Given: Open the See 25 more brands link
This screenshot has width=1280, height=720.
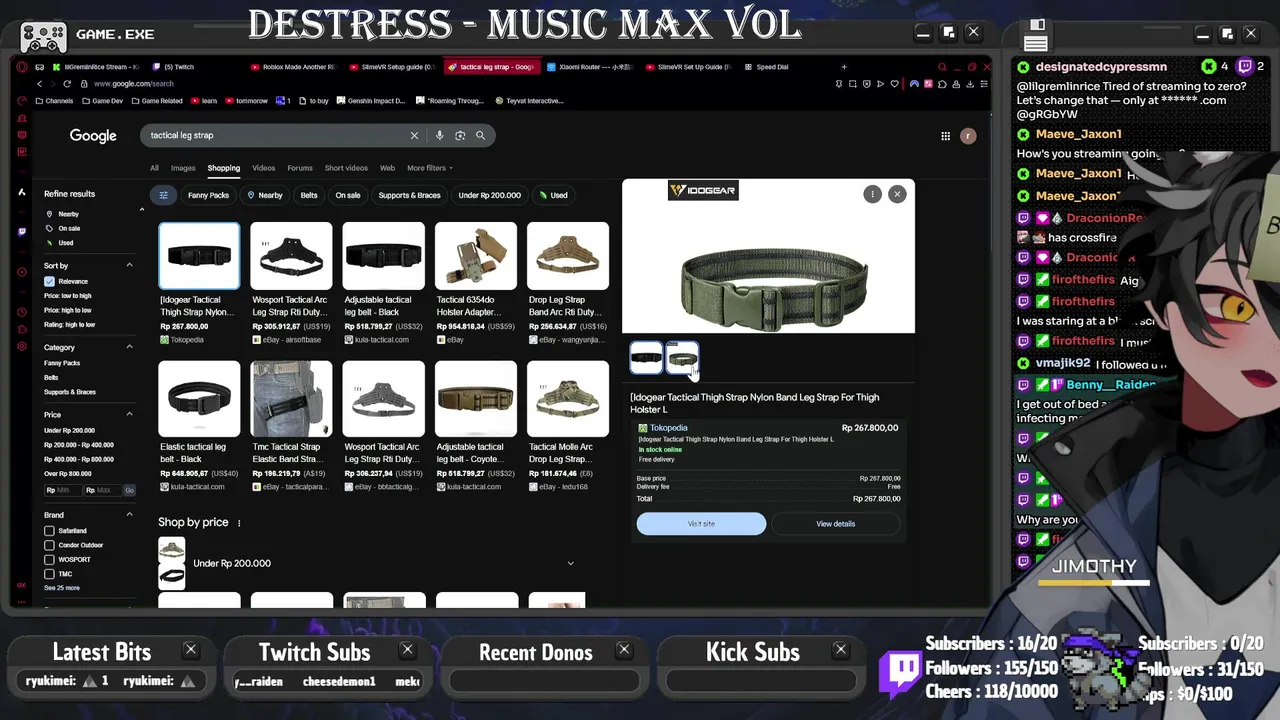Looking at the screenshot, I should 62,588.
